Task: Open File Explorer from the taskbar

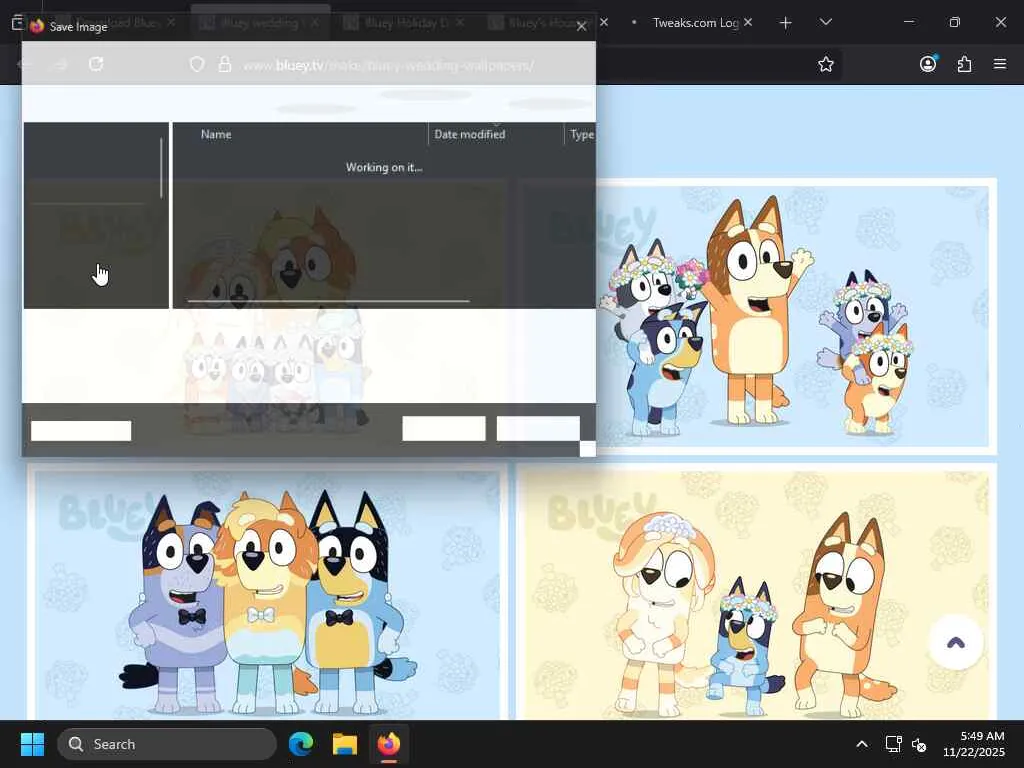Action: click(x=345, y=744)
